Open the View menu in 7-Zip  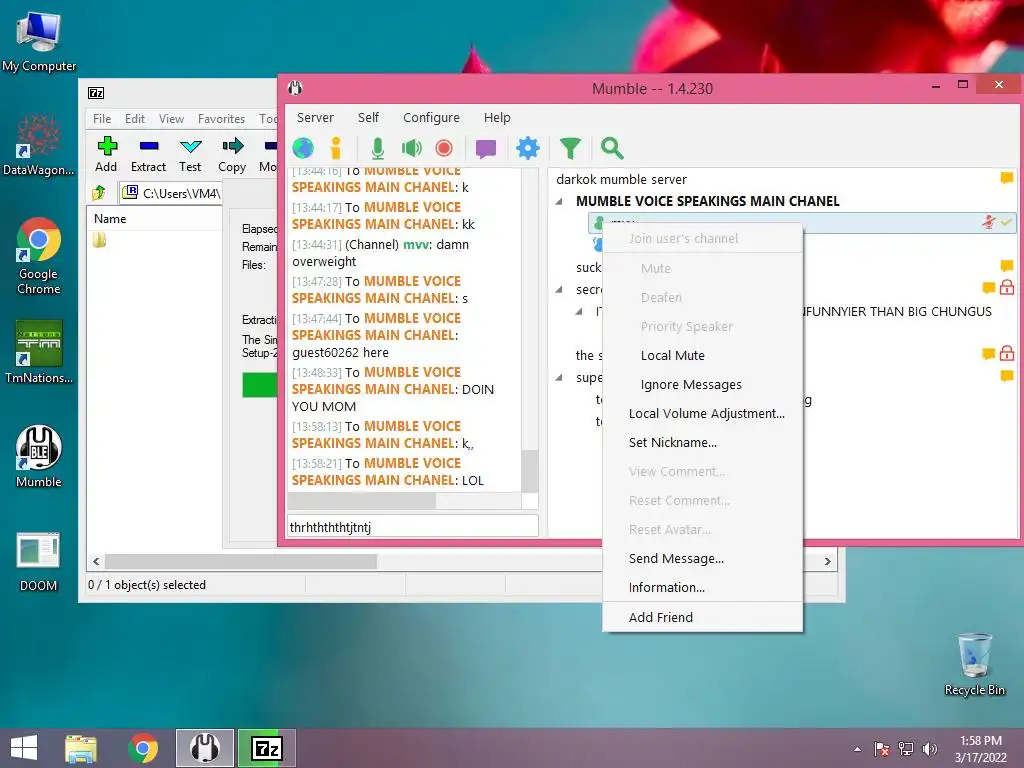pyautogui.click(x=171, y=118)
